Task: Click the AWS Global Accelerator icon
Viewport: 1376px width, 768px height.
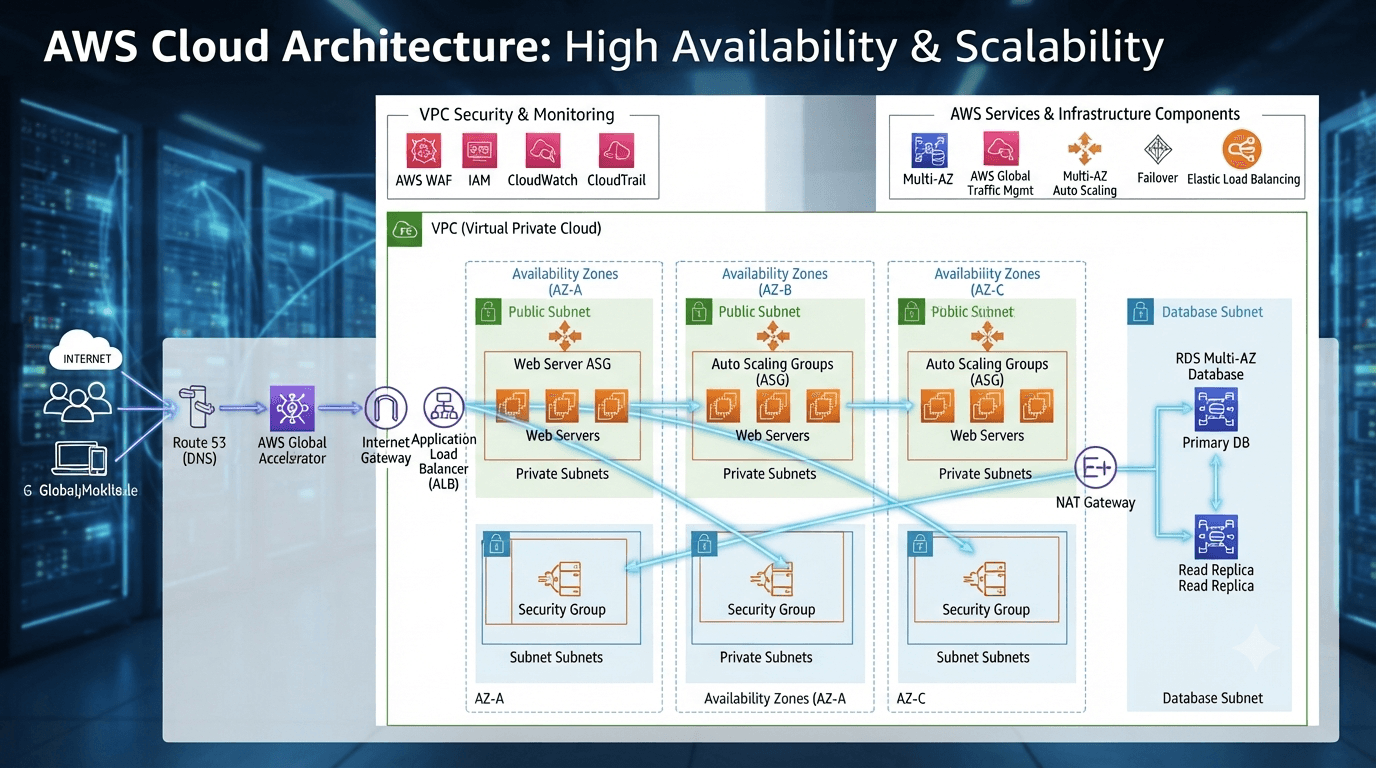Action: tap(292, 408)
